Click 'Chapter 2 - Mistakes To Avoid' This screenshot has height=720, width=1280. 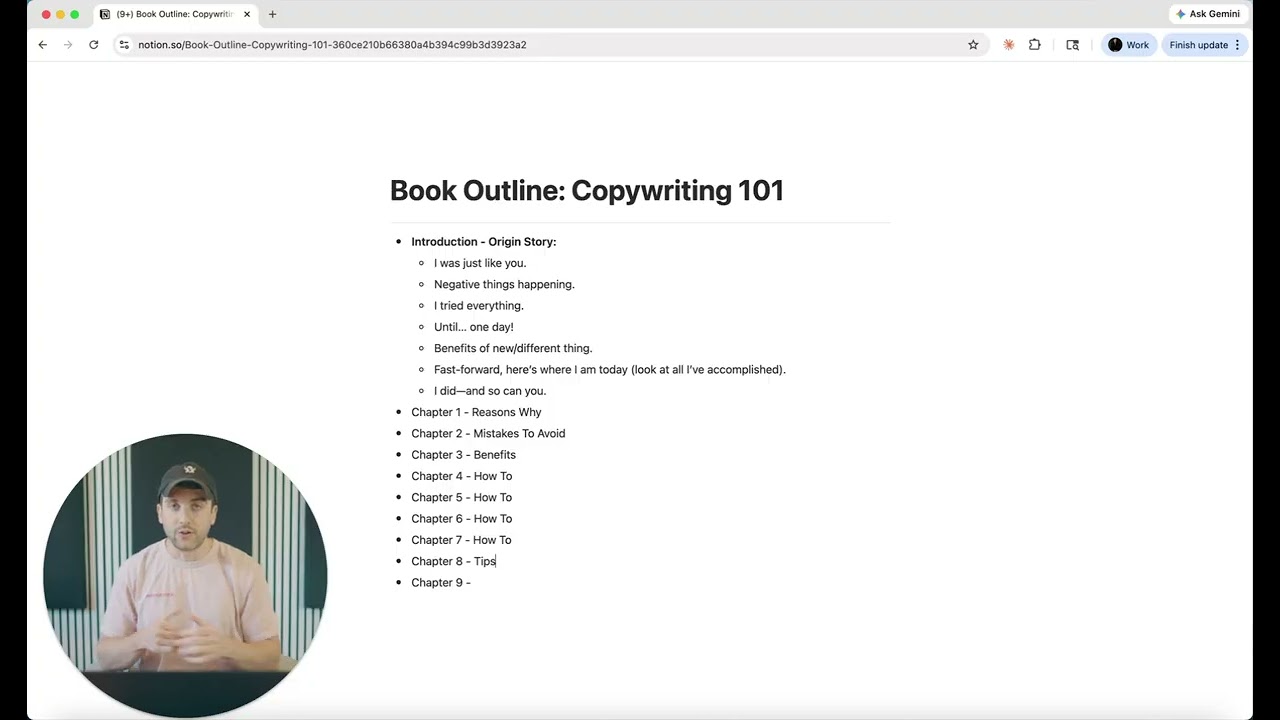click(x=488, y=434)
